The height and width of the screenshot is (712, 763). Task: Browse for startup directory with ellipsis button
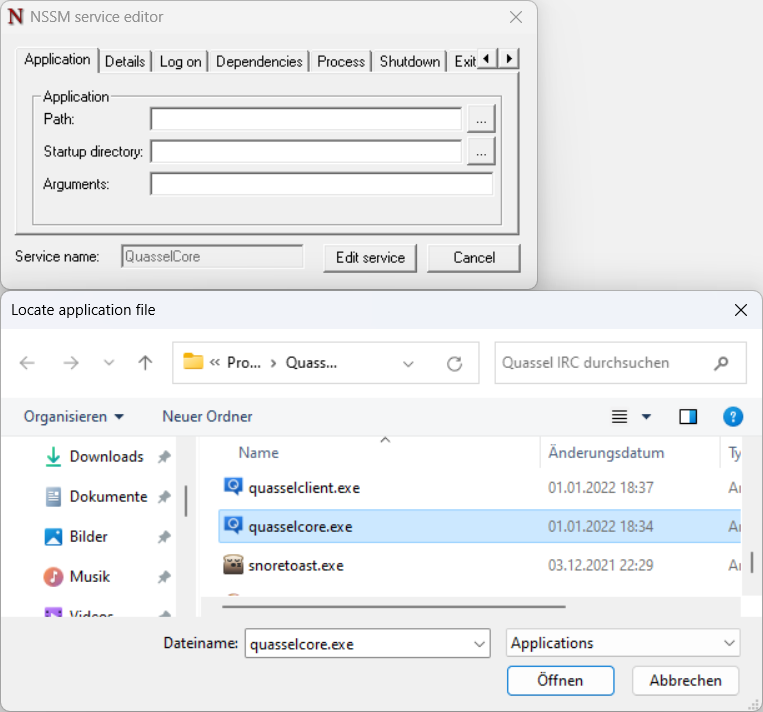[481, 151]
